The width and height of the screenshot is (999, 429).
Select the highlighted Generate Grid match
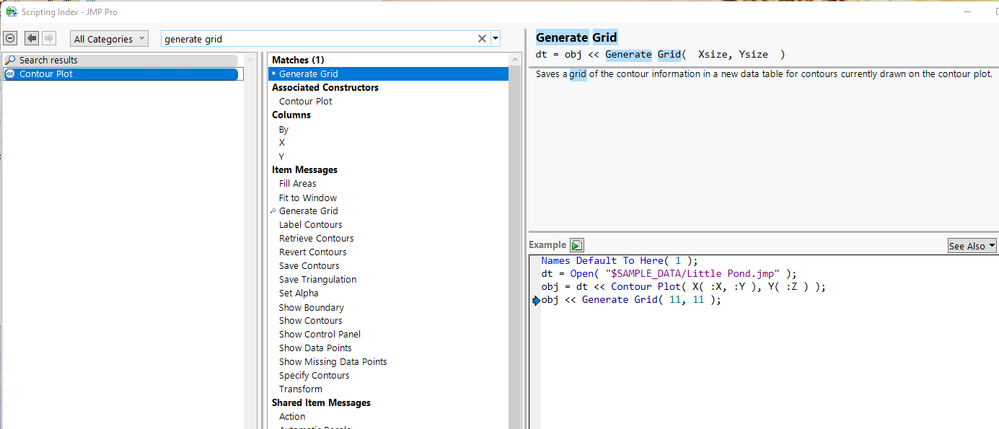(389, 74)
